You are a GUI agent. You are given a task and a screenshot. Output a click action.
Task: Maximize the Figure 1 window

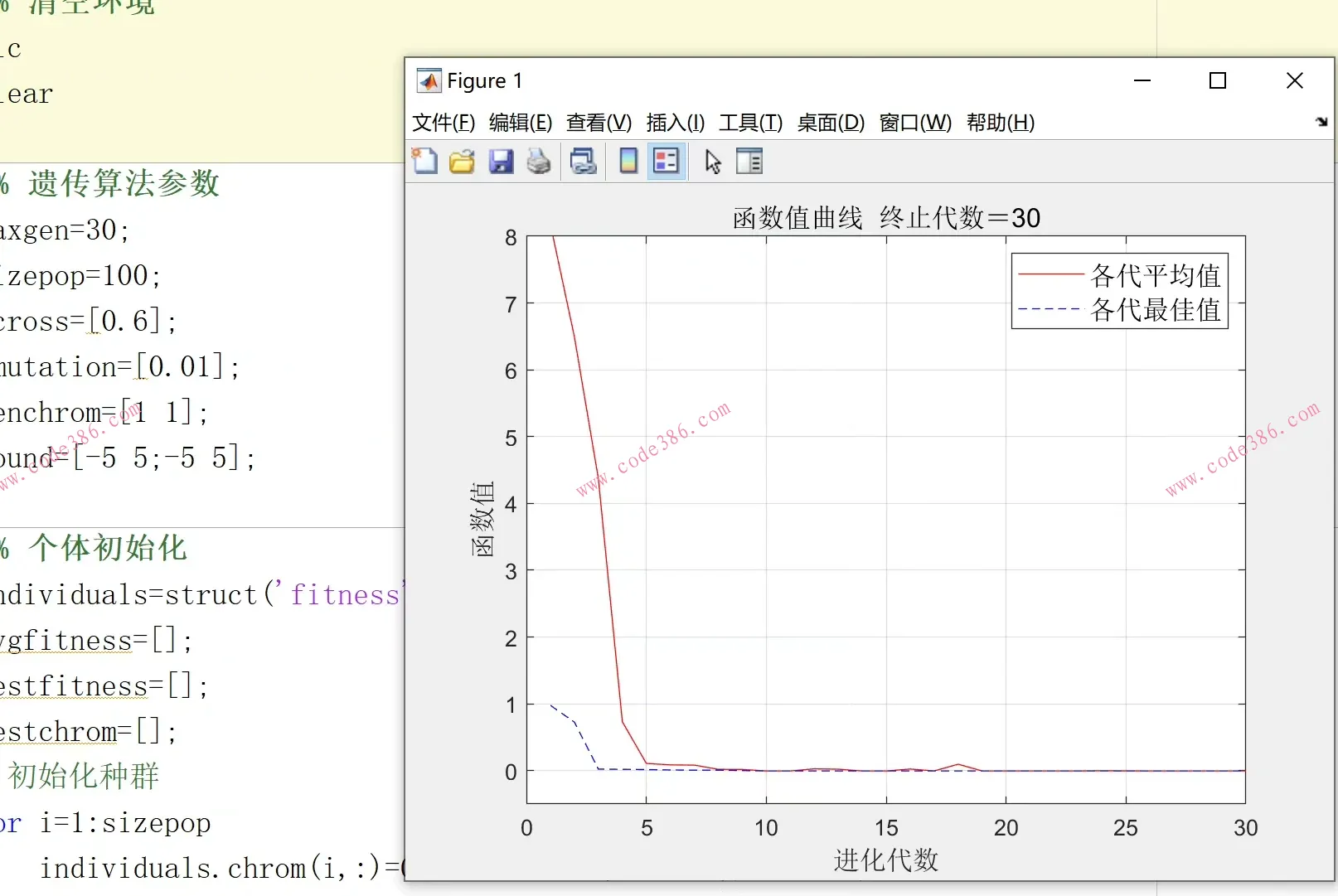(1218, 80)
